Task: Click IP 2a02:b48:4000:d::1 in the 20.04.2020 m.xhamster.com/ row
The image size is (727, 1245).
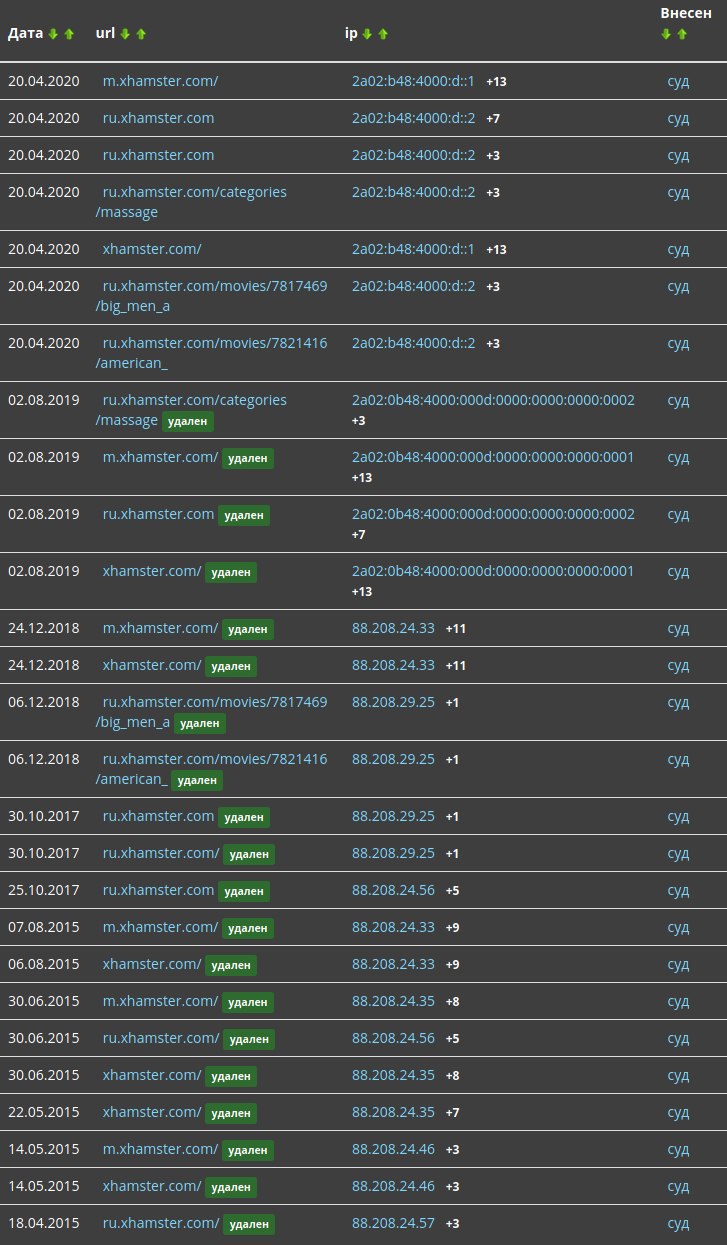Action: [413, 81]
